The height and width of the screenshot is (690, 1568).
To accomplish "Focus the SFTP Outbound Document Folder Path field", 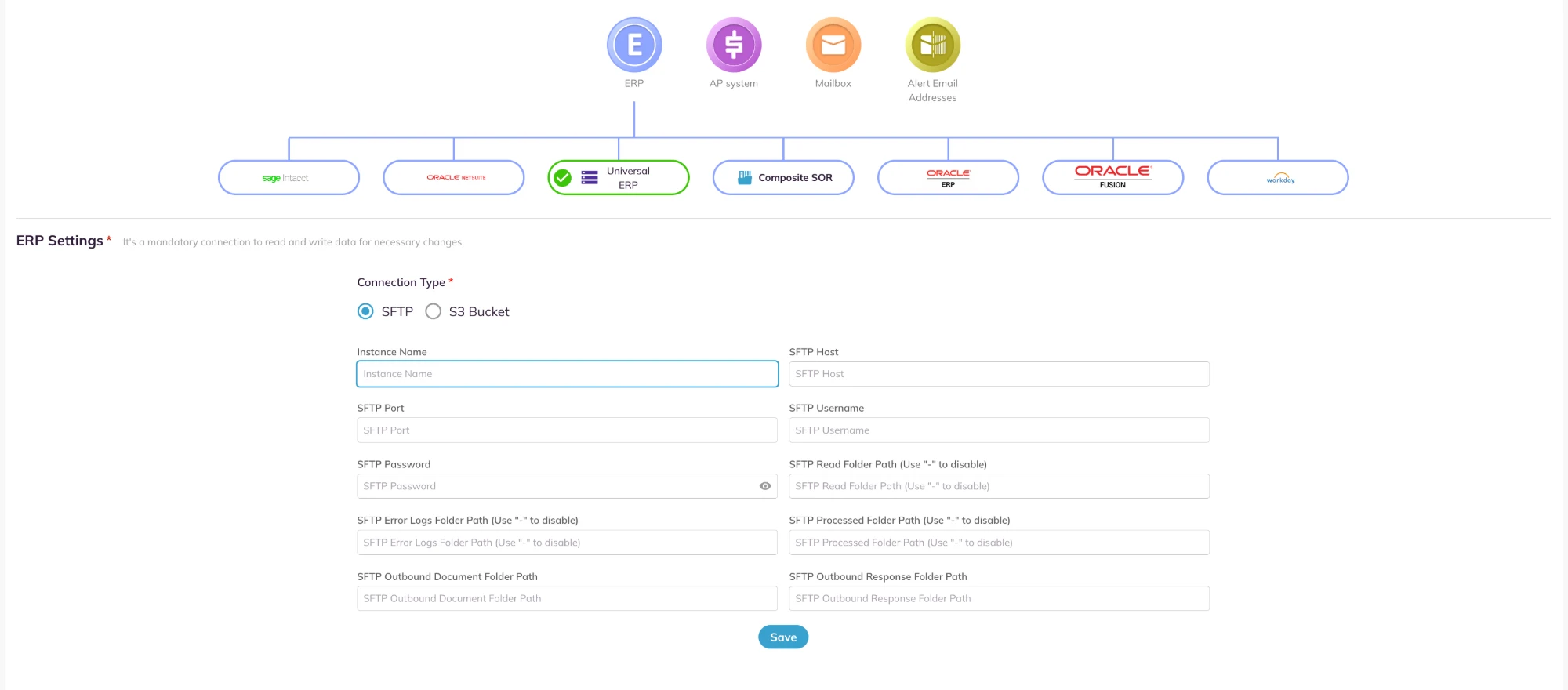I will [x=568, y=598].
